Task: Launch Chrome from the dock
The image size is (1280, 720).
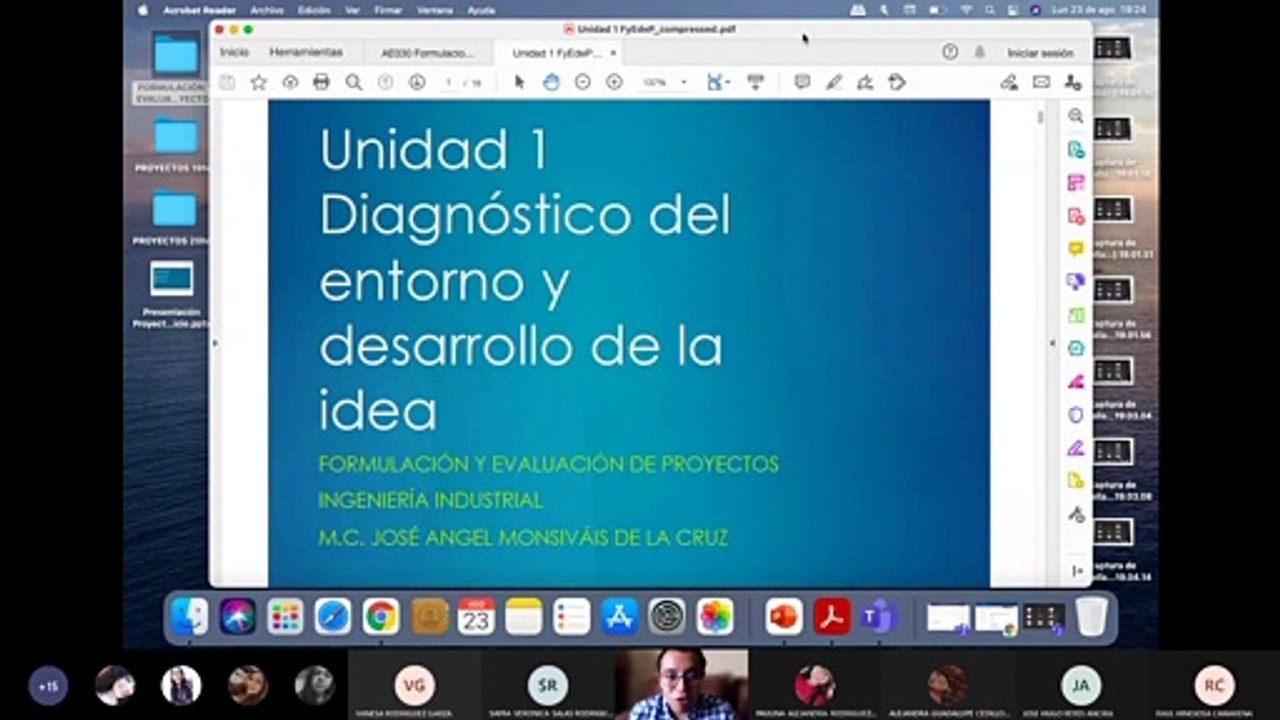Action: [x=381, y=617]
